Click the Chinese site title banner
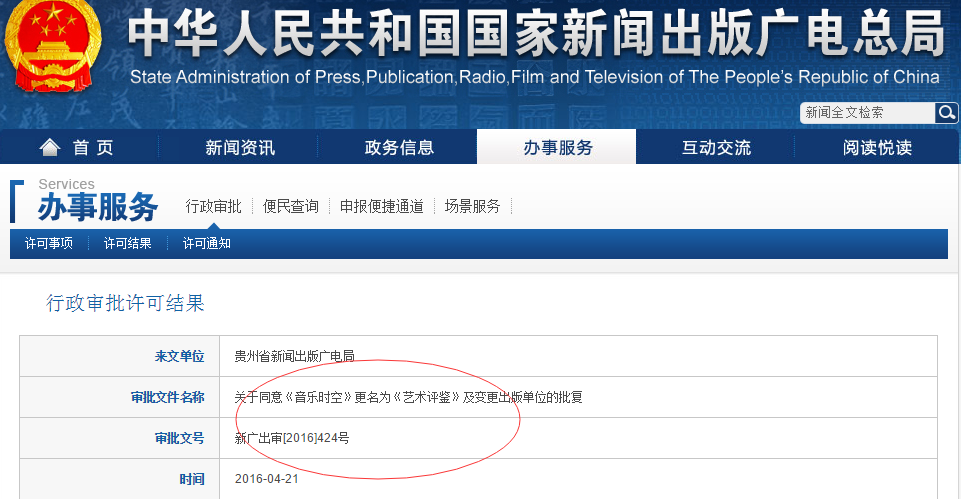This screenshot has width=961, height=499. point(536,32)
